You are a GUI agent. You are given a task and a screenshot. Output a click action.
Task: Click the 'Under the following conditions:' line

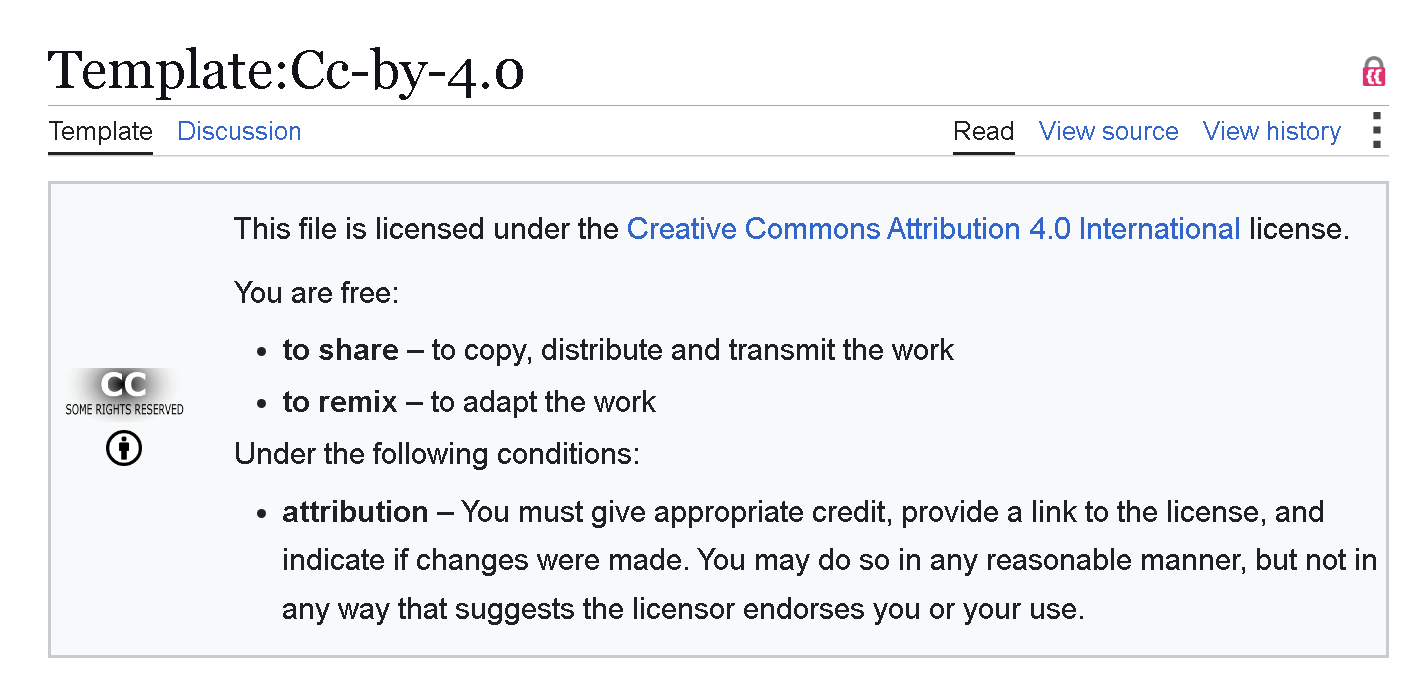[436, 454]
